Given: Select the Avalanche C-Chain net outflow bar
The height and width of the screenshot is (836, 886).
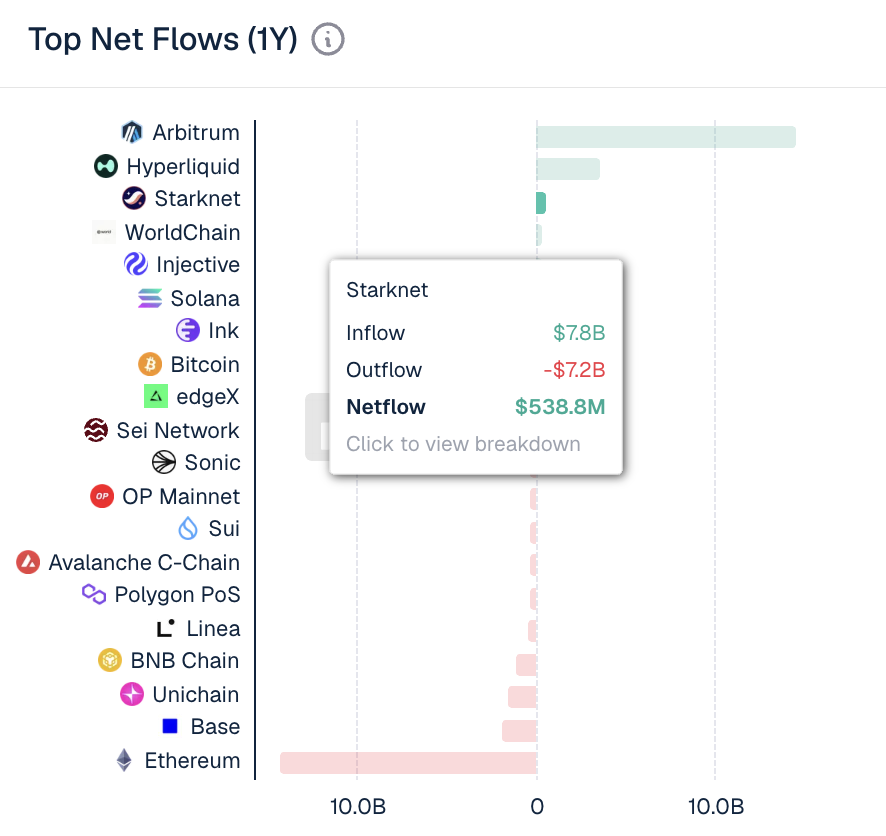Looking at the screenshot, I should pyautogui.click(x=533, y=565).
